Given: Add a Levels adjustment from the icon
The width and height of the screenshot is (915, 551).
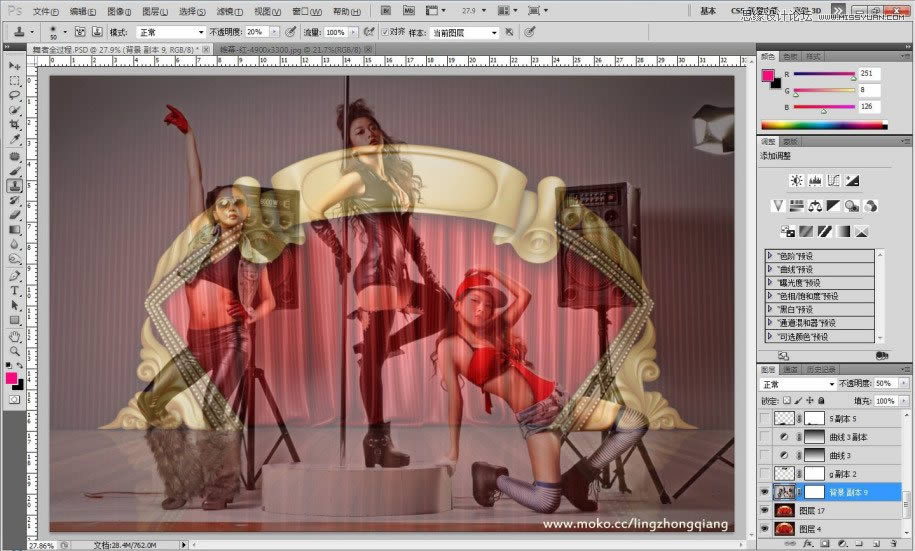Looking at the screenshot, I should click(x=815, y=180).
